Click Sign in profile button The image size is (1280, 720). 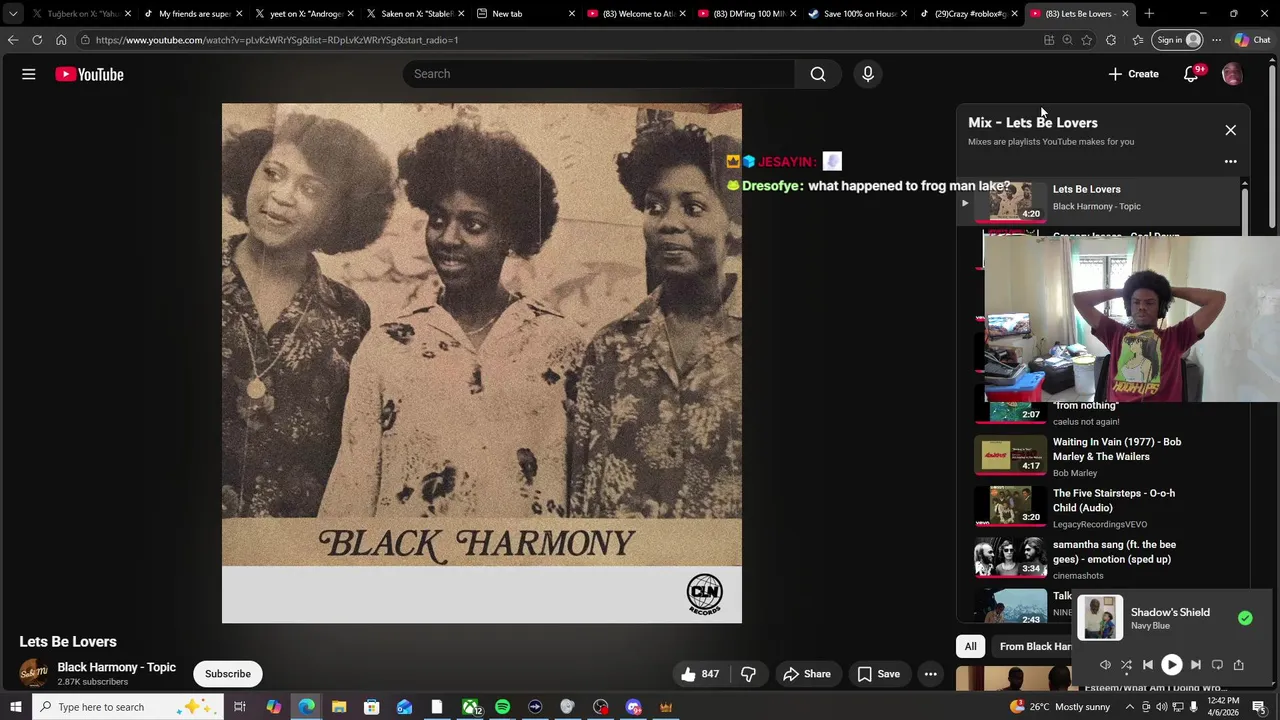1177,40
